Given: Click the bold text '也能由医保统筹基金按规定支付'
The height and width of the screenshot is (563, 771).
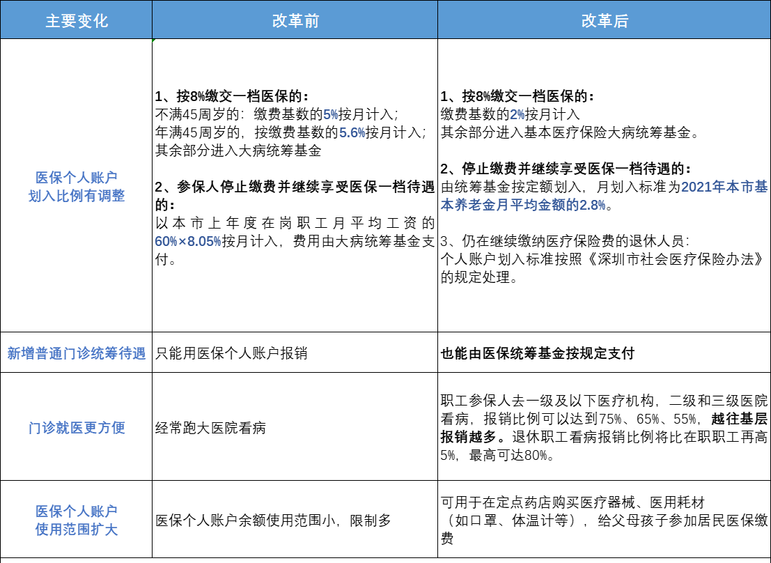Looking at the screenshot, I should (x=537, y=354).
